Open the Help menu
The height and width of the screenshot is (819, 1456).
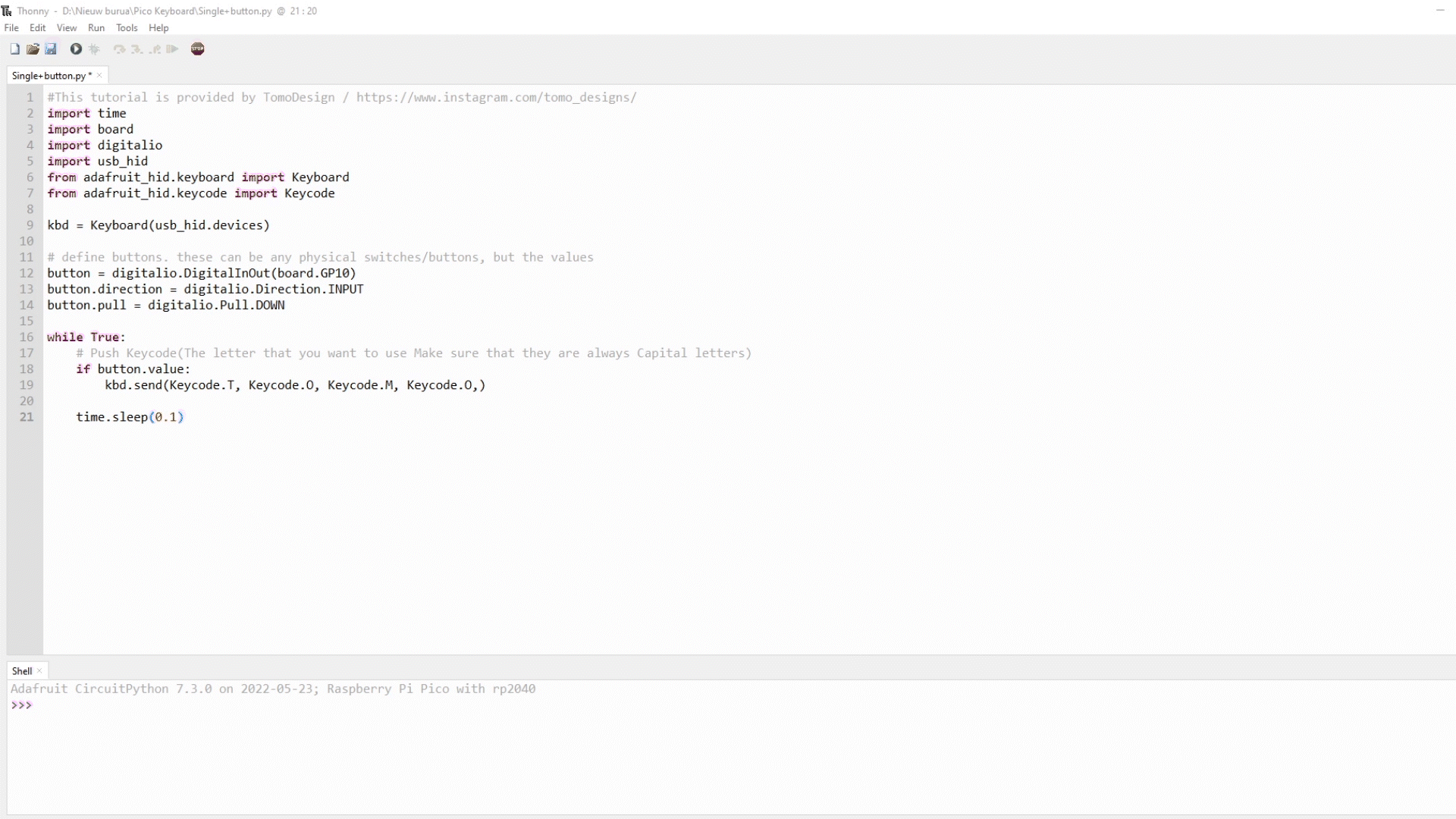pos(158,28)
